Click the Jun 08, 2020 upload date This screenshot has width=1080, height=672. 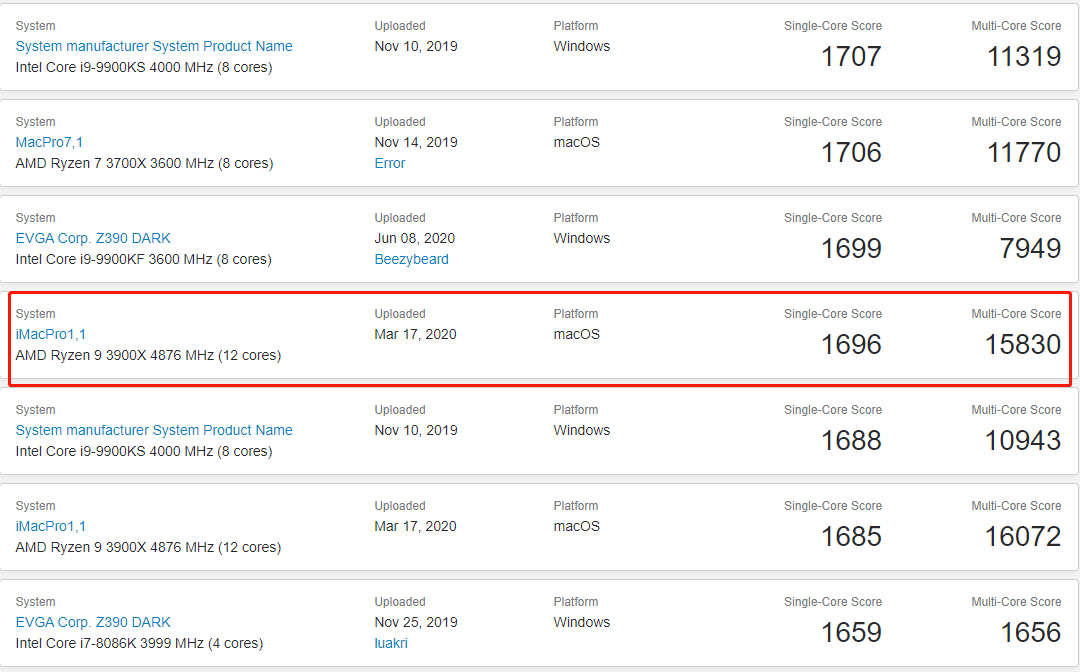click(415, 238)
